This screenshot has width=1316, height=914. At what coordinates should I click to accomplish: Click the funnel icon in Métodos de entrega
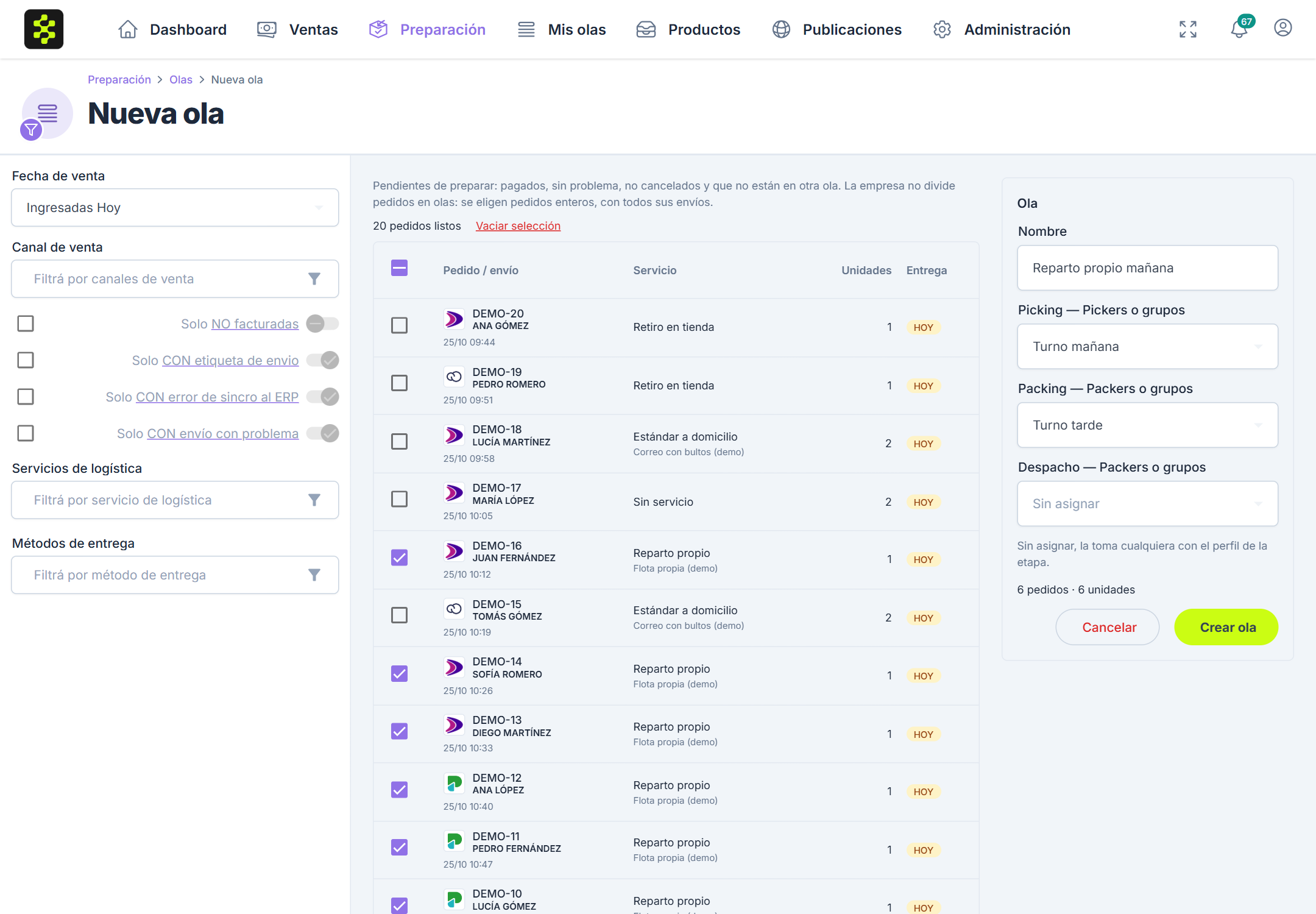(x=314, y=575)
